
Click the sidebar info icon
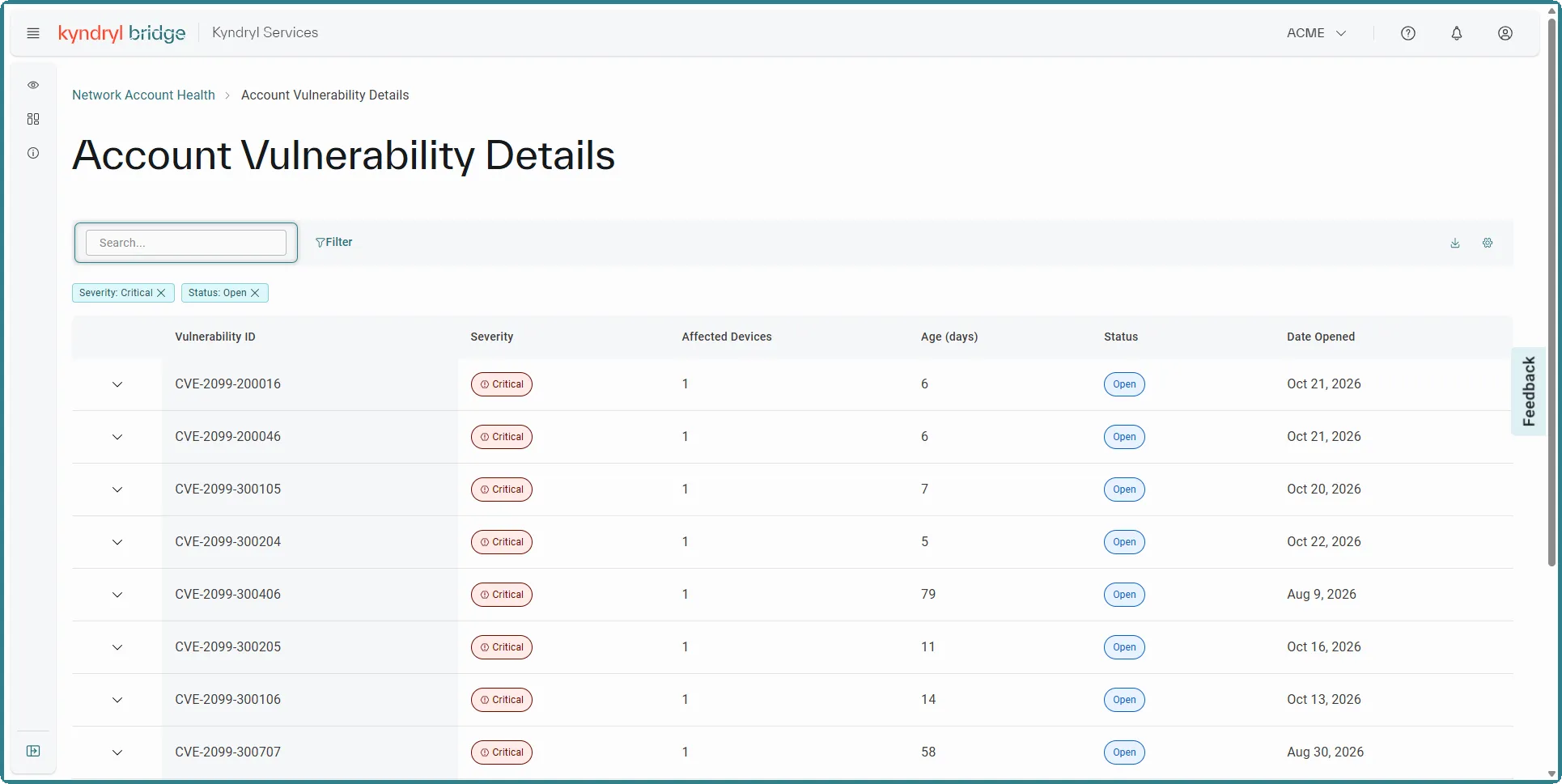pyautogui.click(x=33, y=153)
